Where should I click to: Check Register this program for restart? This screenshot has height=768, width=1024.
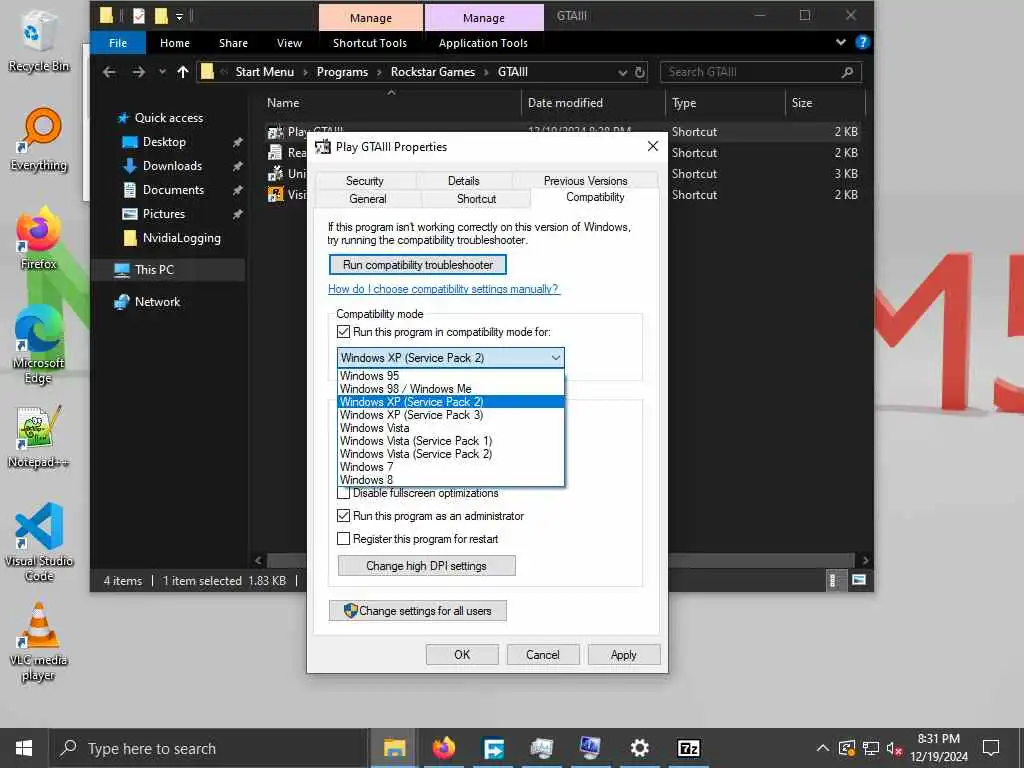tap(344, 539)
